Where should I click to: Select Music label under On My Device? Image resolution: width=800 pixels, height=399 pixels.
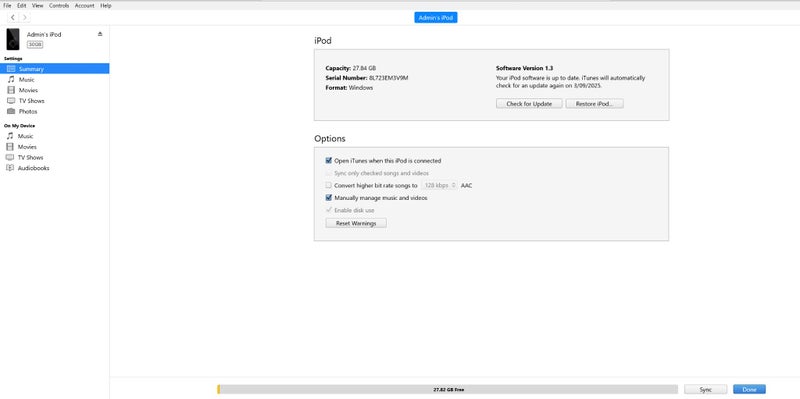[x=26, y=136]
